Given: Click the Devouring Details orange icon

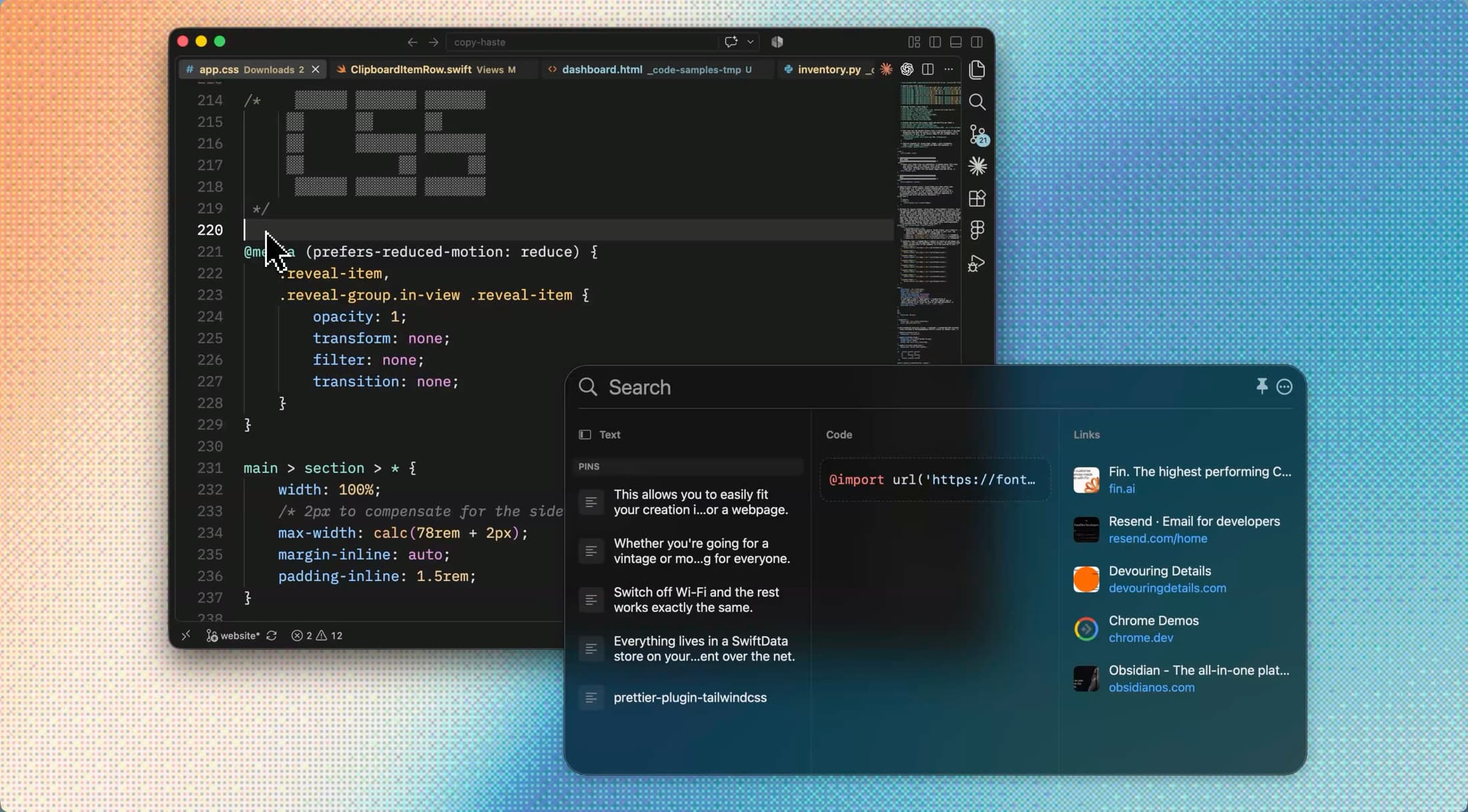Looking at the screenshot, I should click(1086, 579).
